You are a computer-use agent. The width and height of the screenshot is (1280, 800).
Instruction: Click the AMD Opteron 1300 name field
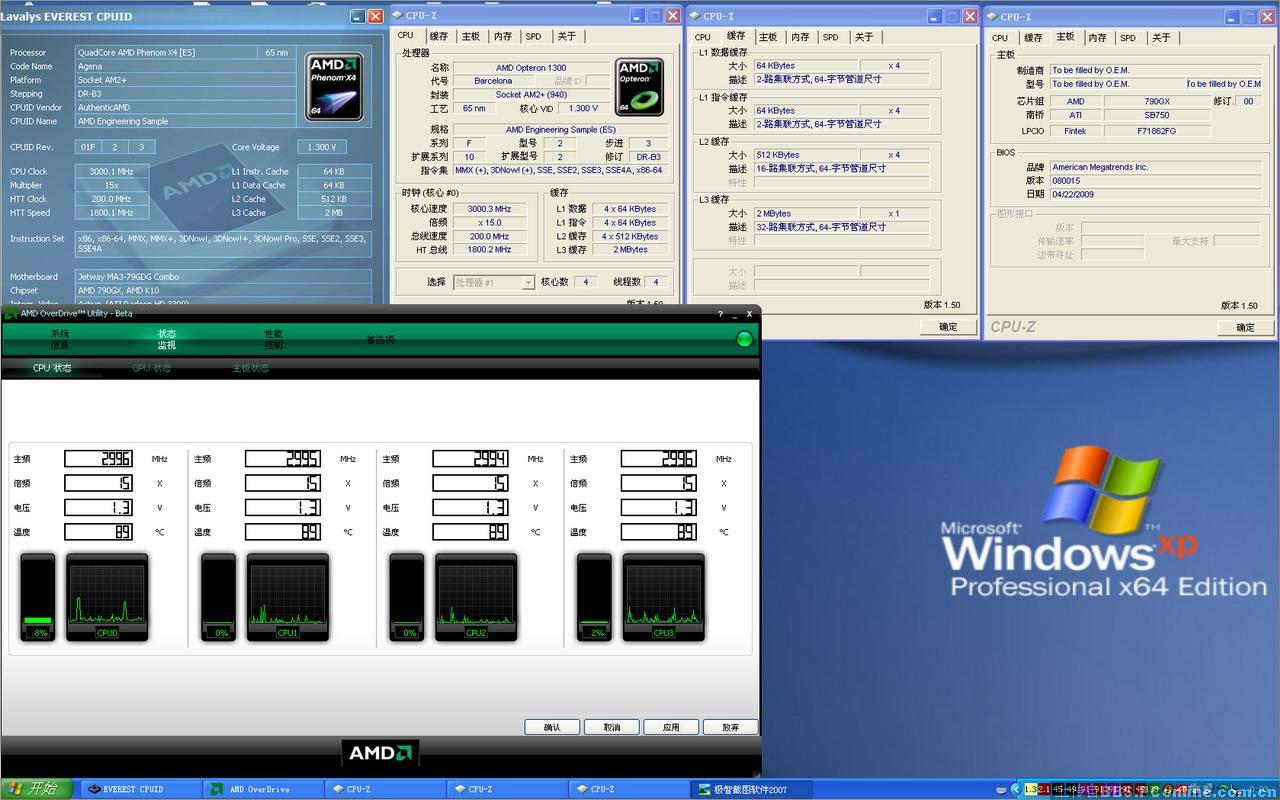(x=530, y=68)
